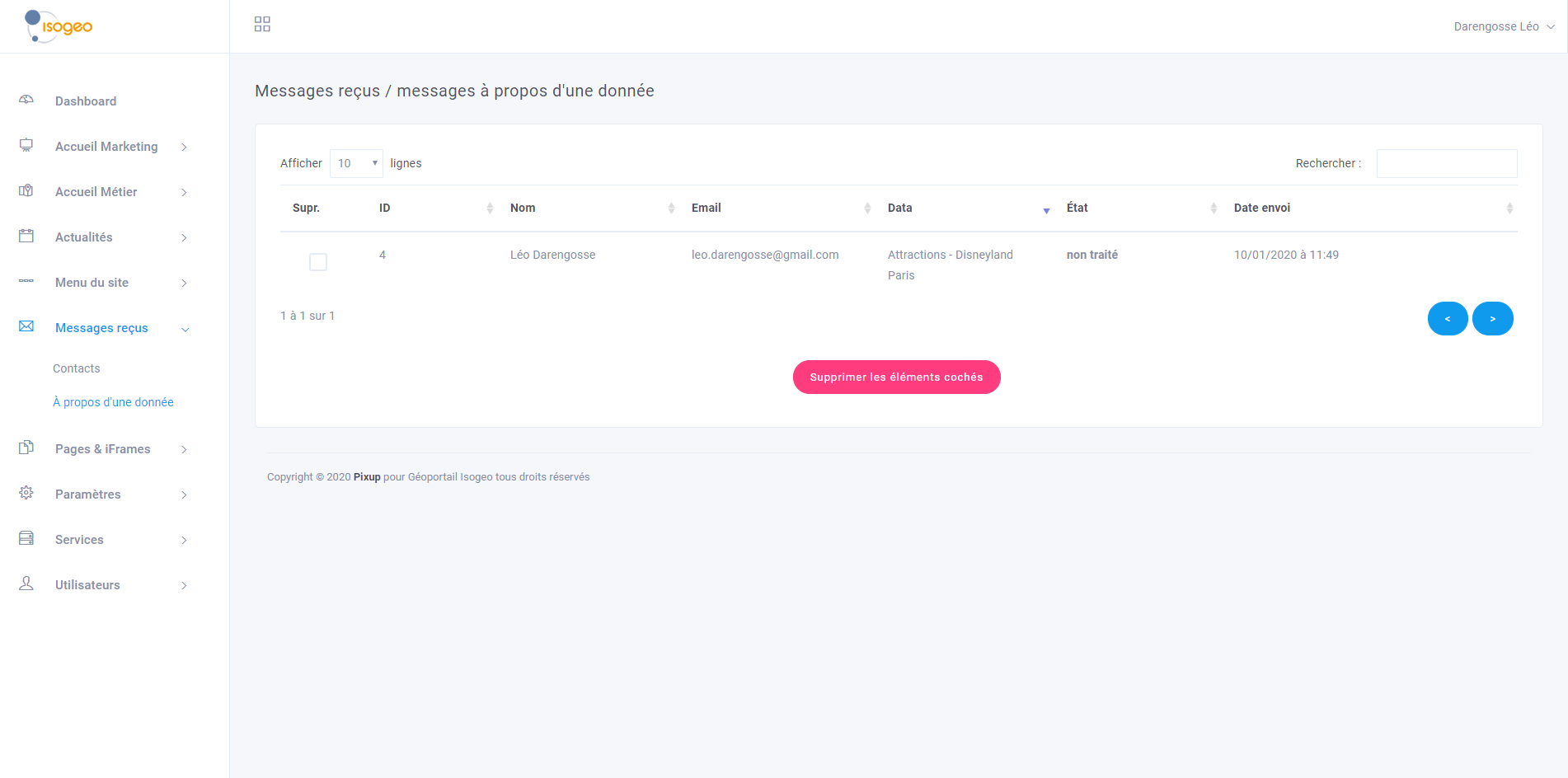Open the lines-per-page dropdown showing 10
The height and width of the screenshot is (778, 1568).
[356, 163]
